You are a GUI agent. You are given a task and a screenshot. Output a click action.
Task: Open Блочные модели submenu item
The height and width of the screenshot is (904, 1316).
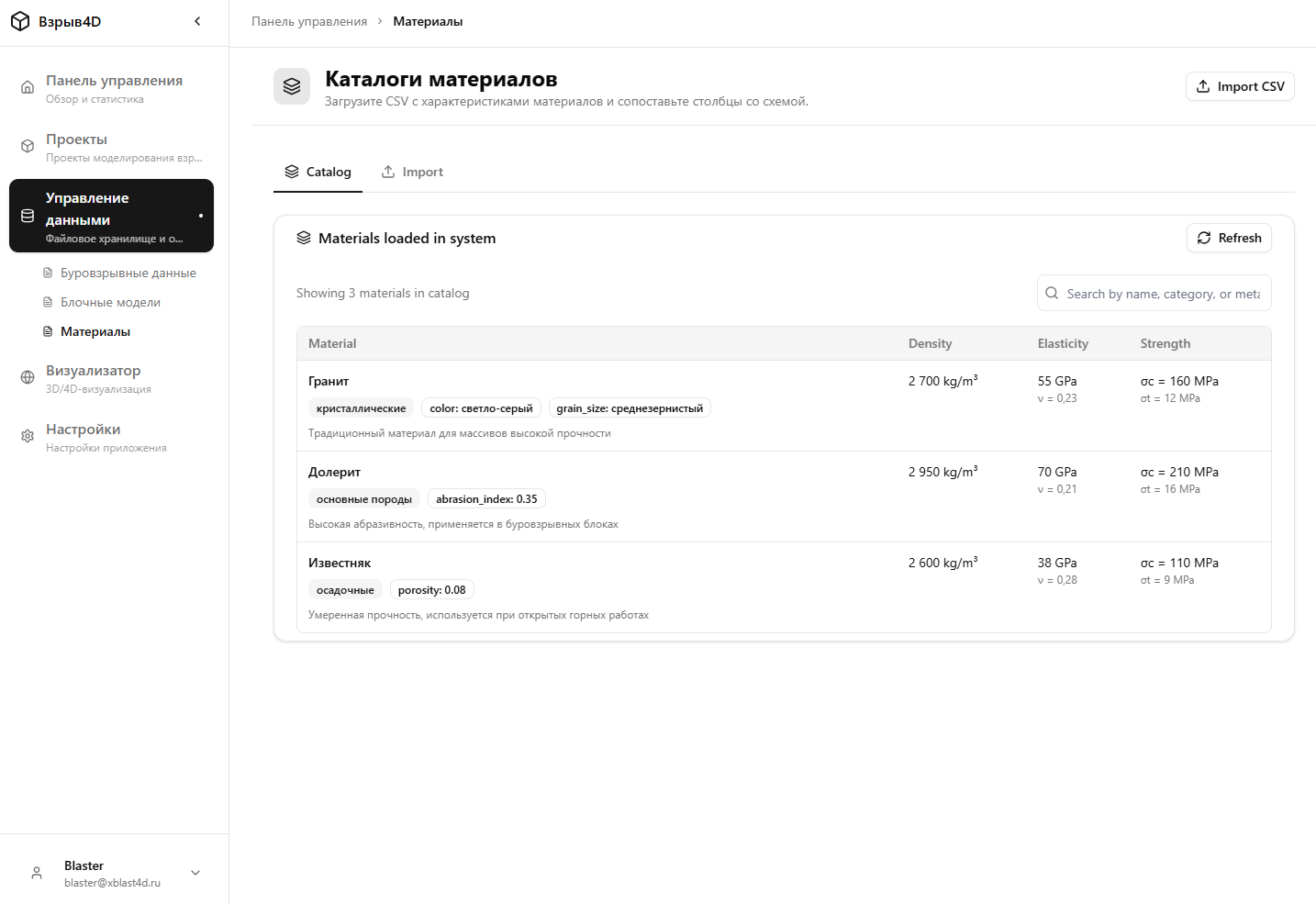(x=120, y=303)
